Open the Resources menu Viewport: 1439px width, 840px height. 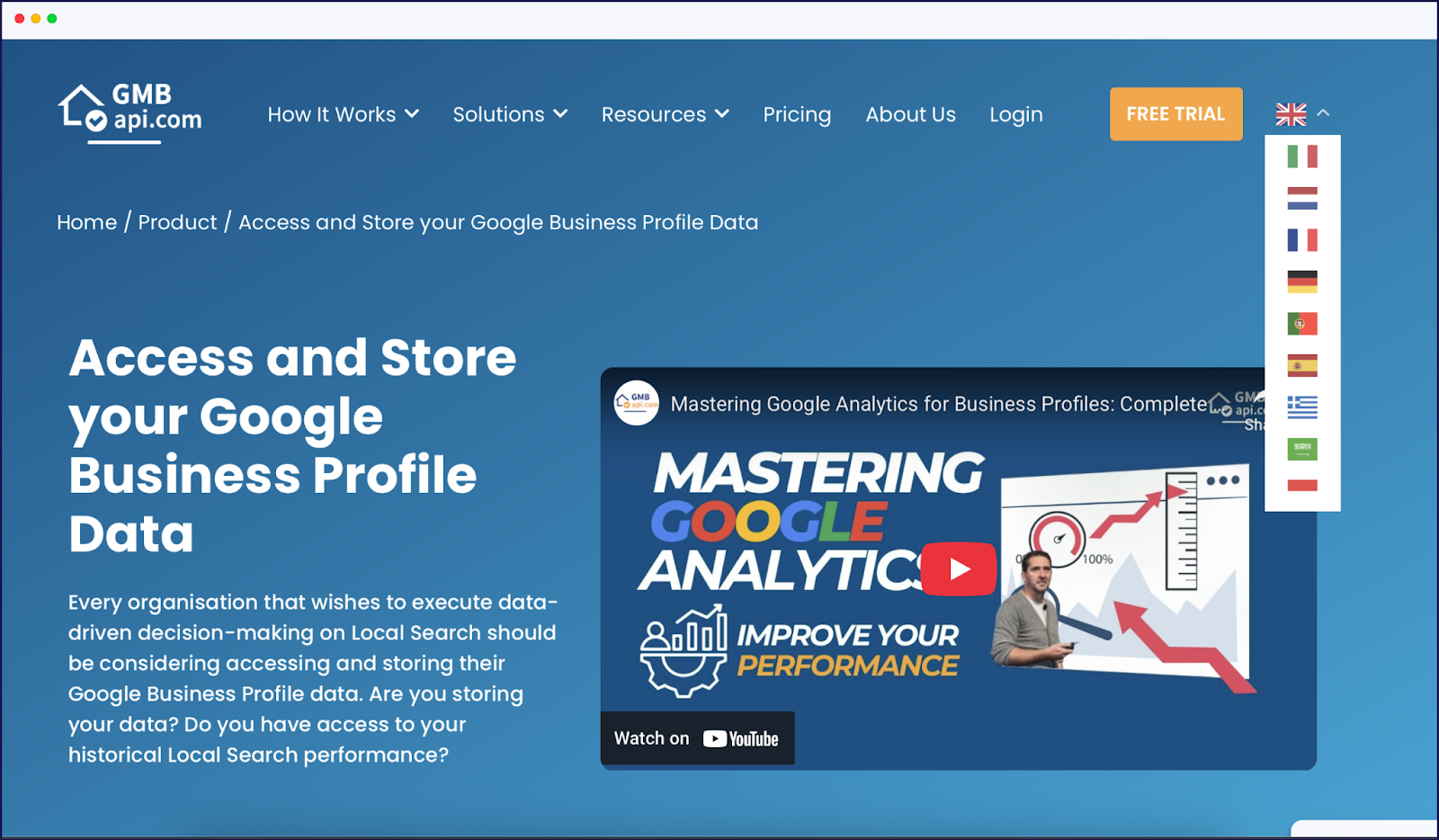pos(665,114)
